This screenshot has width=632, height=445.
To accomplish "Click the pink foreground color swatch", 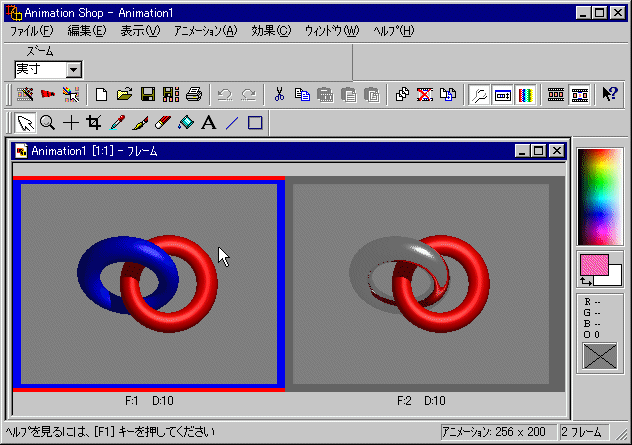I will pyautogui.click(x=594, y=265).
